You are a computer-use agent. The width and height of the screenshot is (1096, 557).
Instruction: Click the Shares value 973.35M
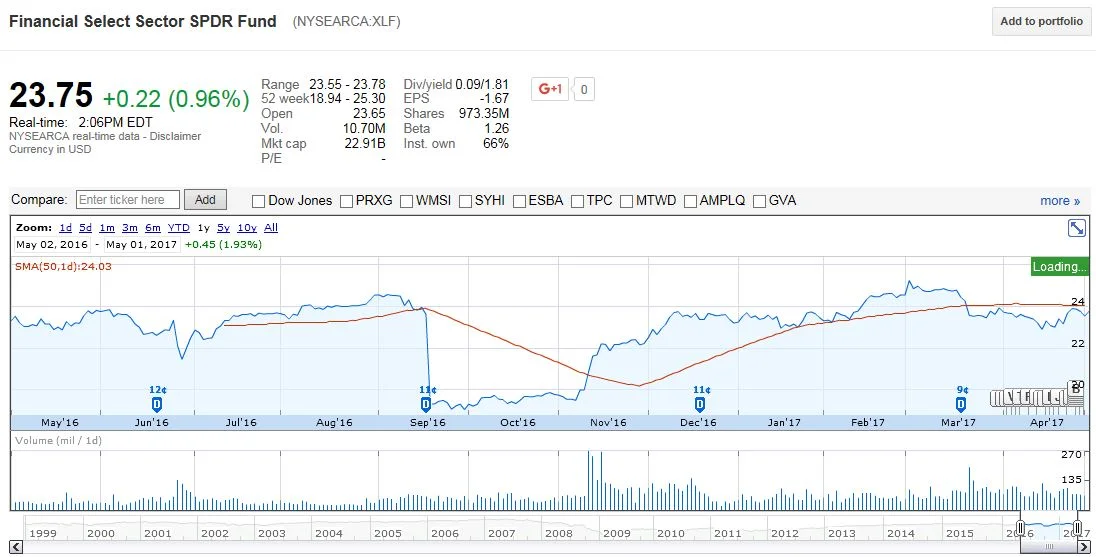[484, 113]
